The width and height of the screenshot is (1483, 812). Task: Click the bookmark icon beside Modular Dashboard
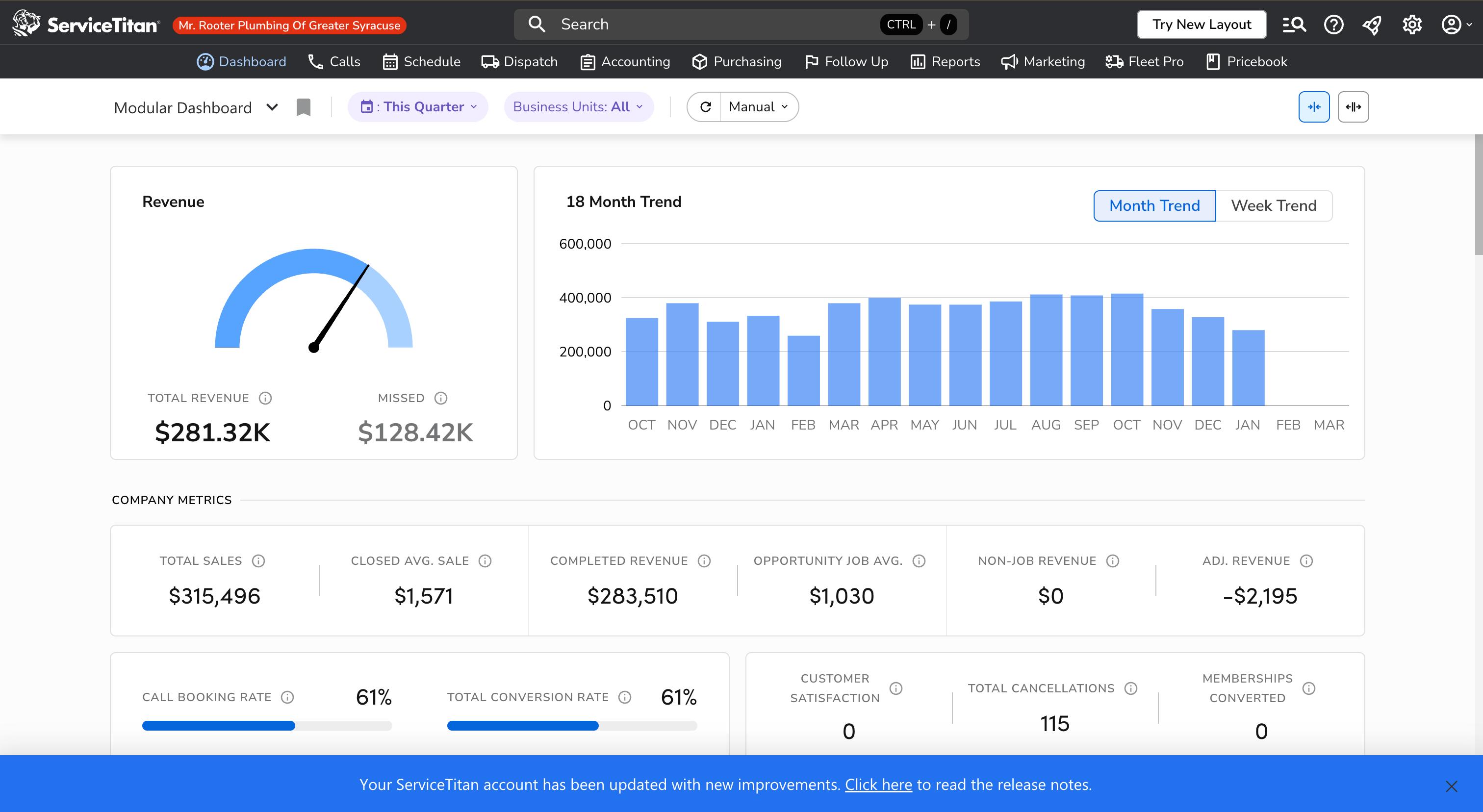[x=304, y=107]
